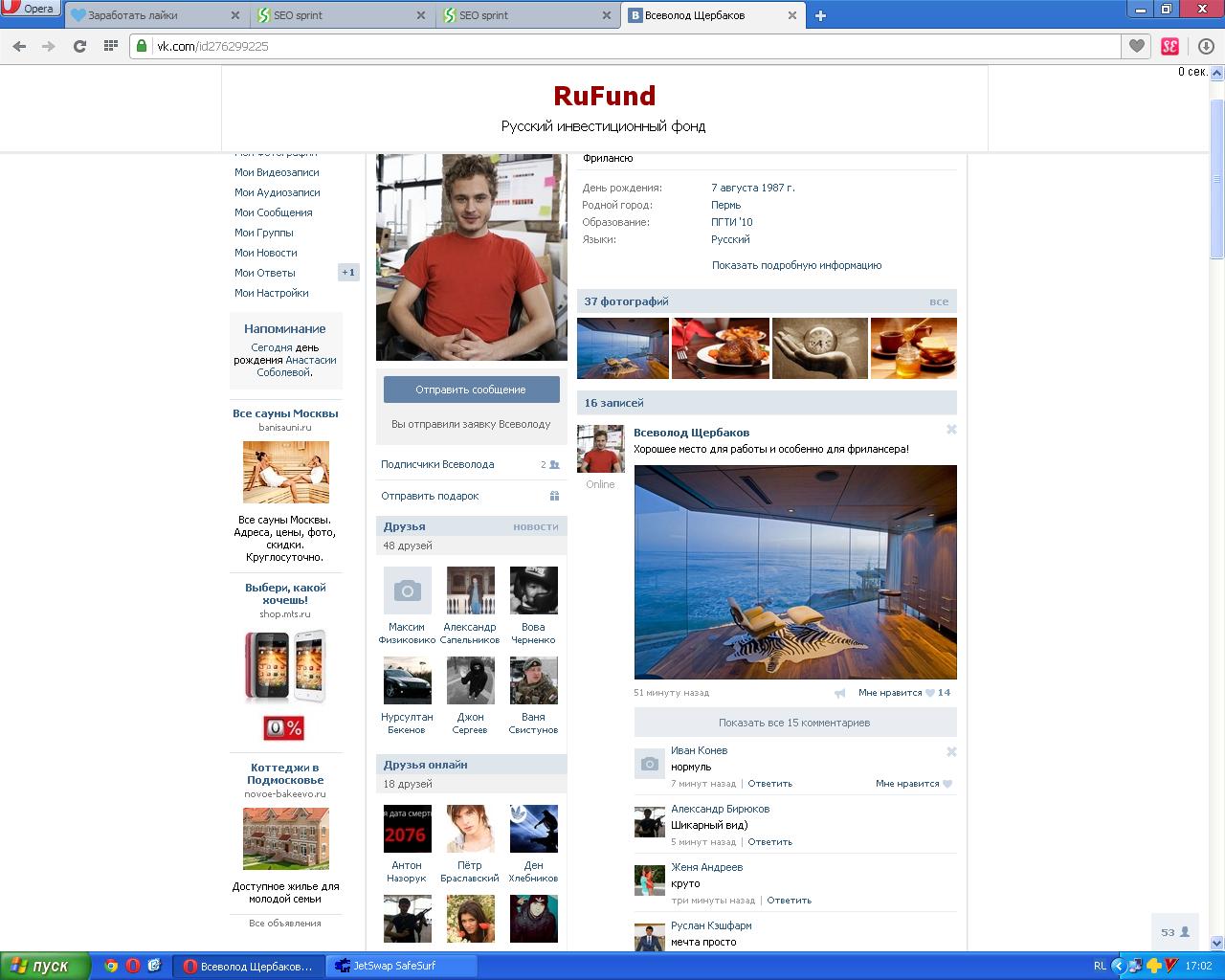1225x980 pixels.
Task: Close the 'Всеволод Щербаков' tab
Action: [792, 15]
